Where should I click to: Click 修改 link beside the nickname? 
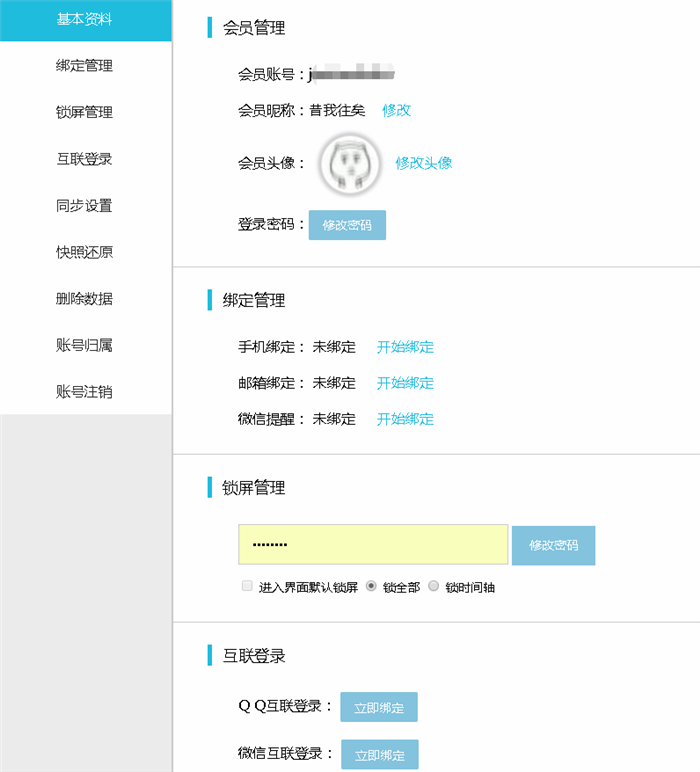pyautogui.click(x=396, y=110)
